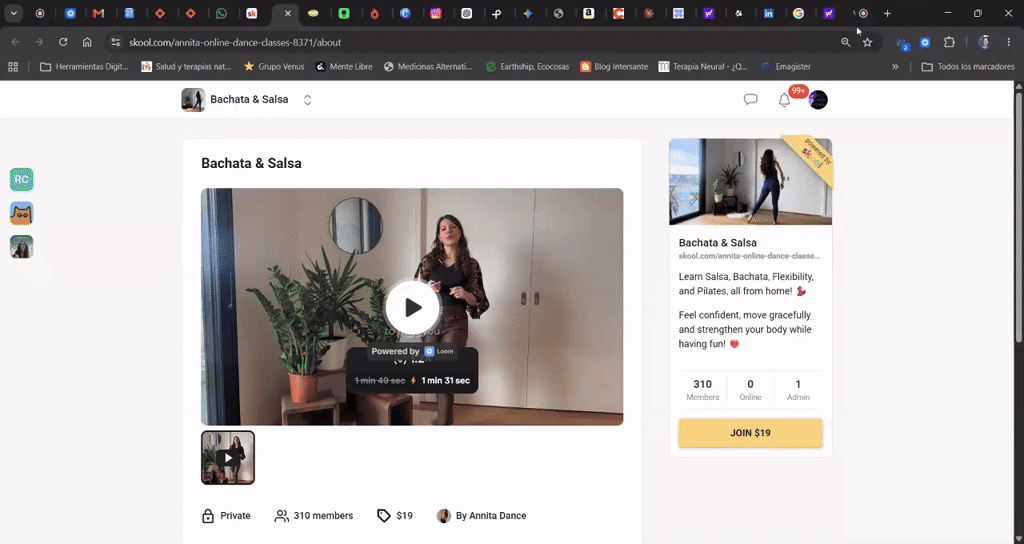Viewport: 1024px width, 544px height.
Task: Play the main Loom intro video
Action: click(x=412, y=307)
